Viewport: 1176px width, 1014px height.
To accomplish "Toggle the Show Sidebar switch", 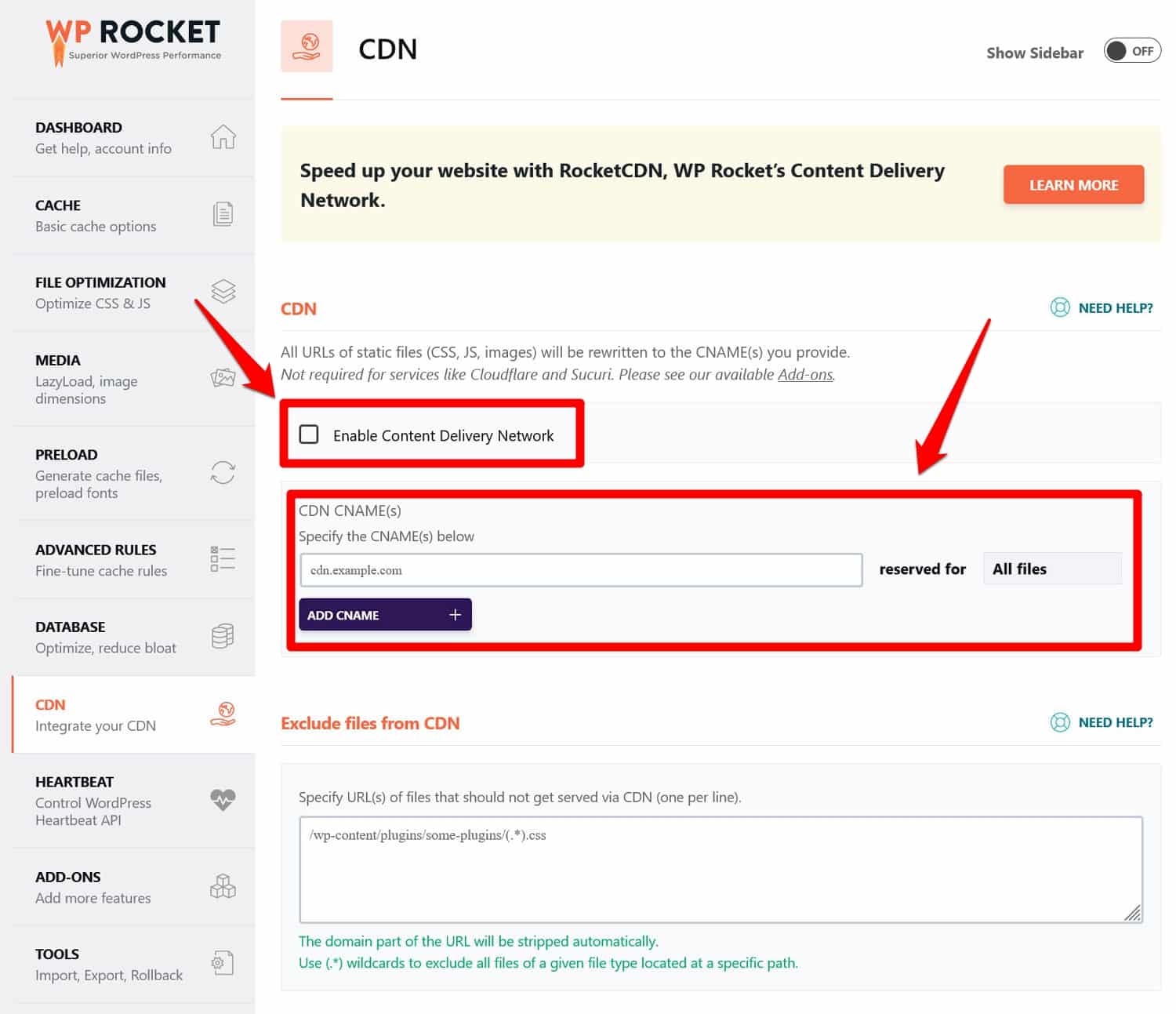I will coord(1131,51).
